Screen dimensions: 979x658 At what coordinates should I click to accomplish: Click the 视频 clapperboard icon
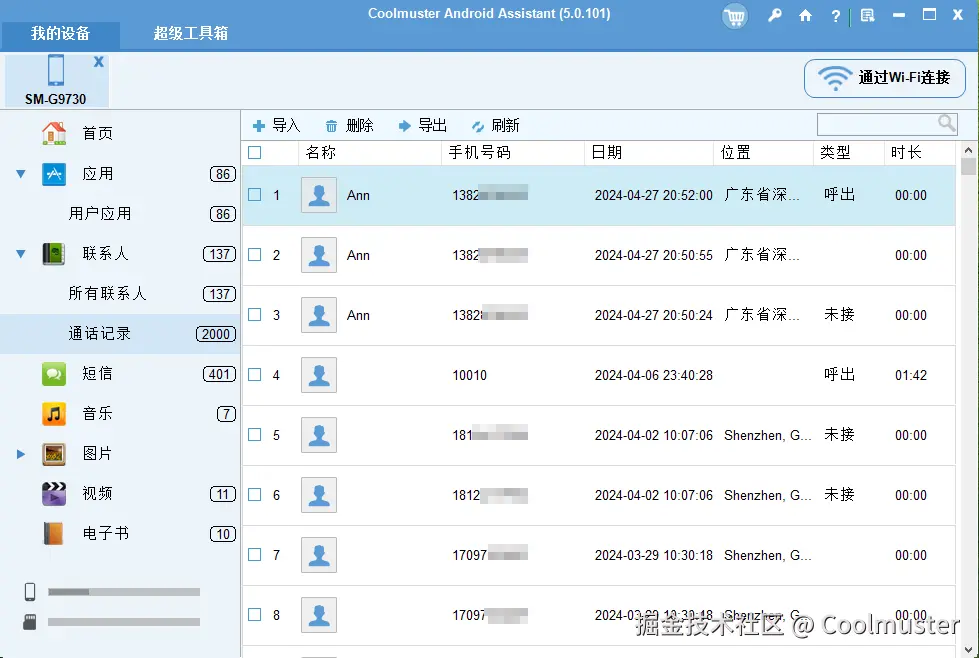(54, 494)
